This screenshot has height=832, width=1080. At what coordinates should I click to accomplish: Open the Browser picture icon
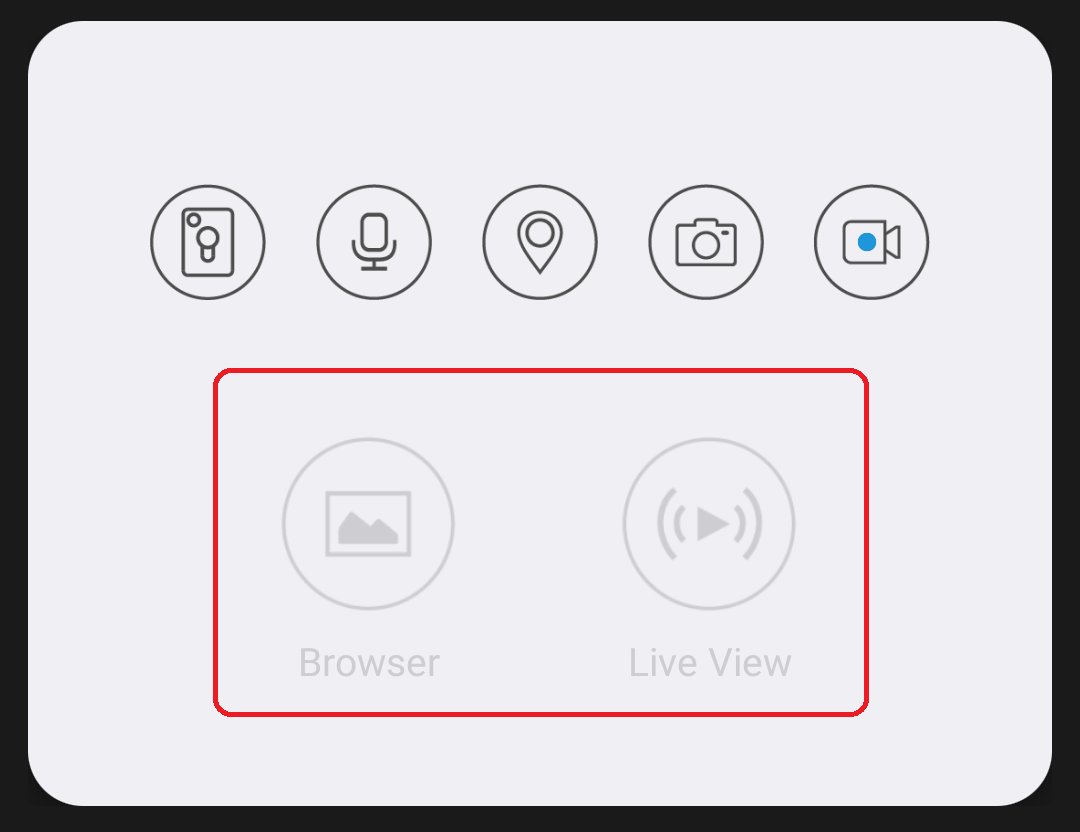368,524
